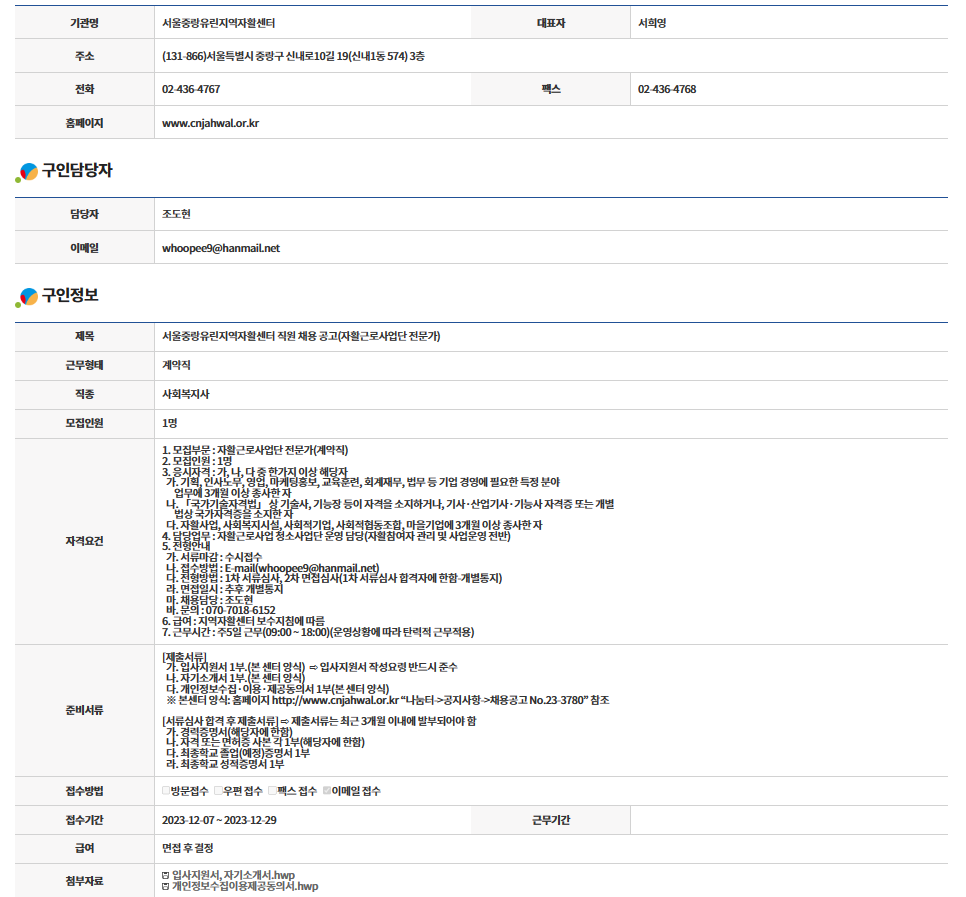Click the address text in the 주소 row

293,56
